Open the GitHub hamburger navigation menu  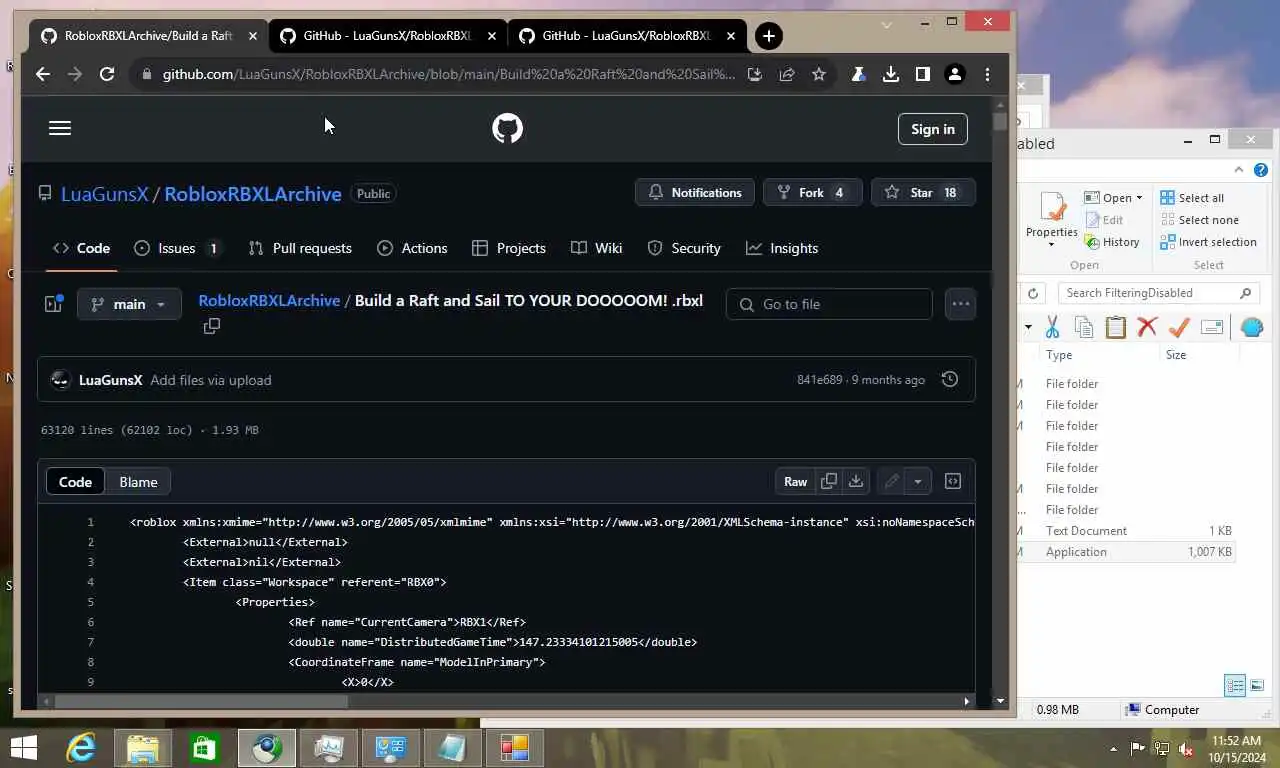[60, 128]
